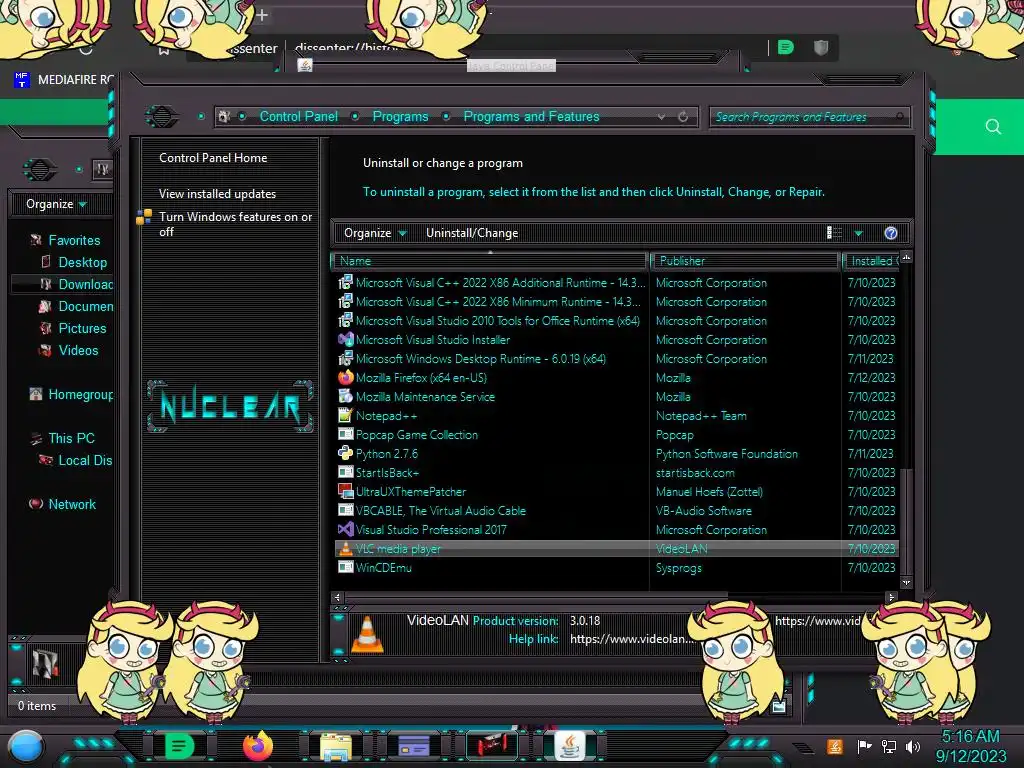Click the Notepad++ program icon in list
Image resolution: width=1024 pixels, height=768 pixels.
[345, 416]
